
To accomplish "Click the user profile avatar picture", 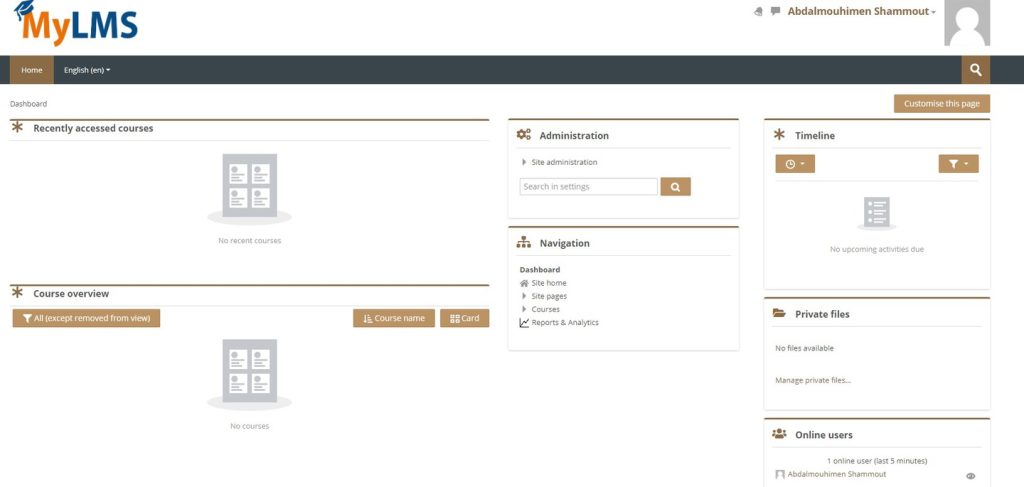I will (x=967, y=23).
